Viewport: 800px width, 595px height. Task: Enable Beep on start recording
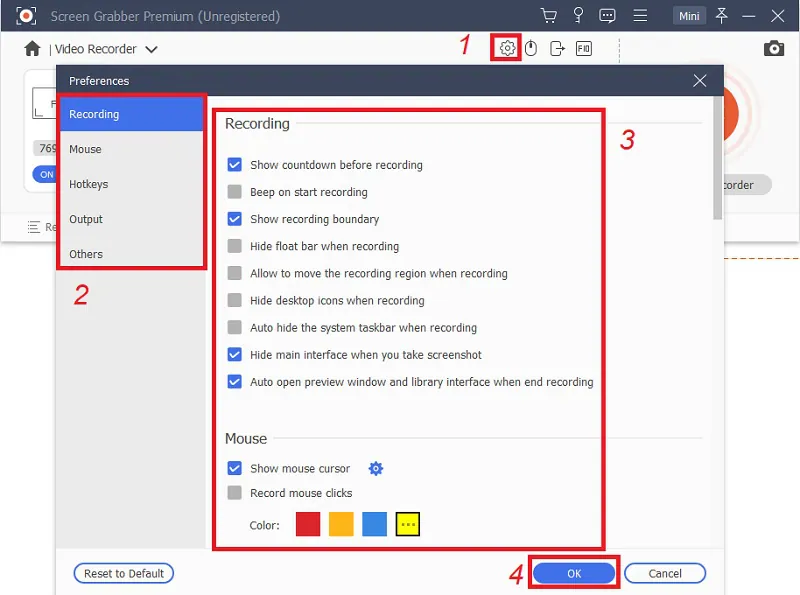[x=233, y=191]
